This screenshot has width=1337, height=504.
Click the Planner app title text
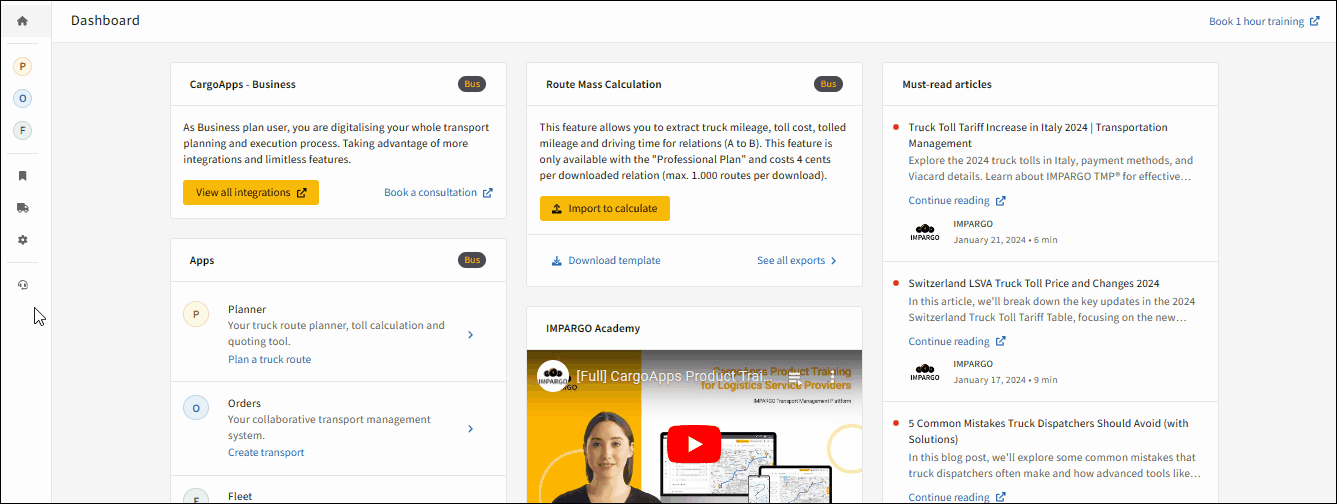click(x=247, y=309)
